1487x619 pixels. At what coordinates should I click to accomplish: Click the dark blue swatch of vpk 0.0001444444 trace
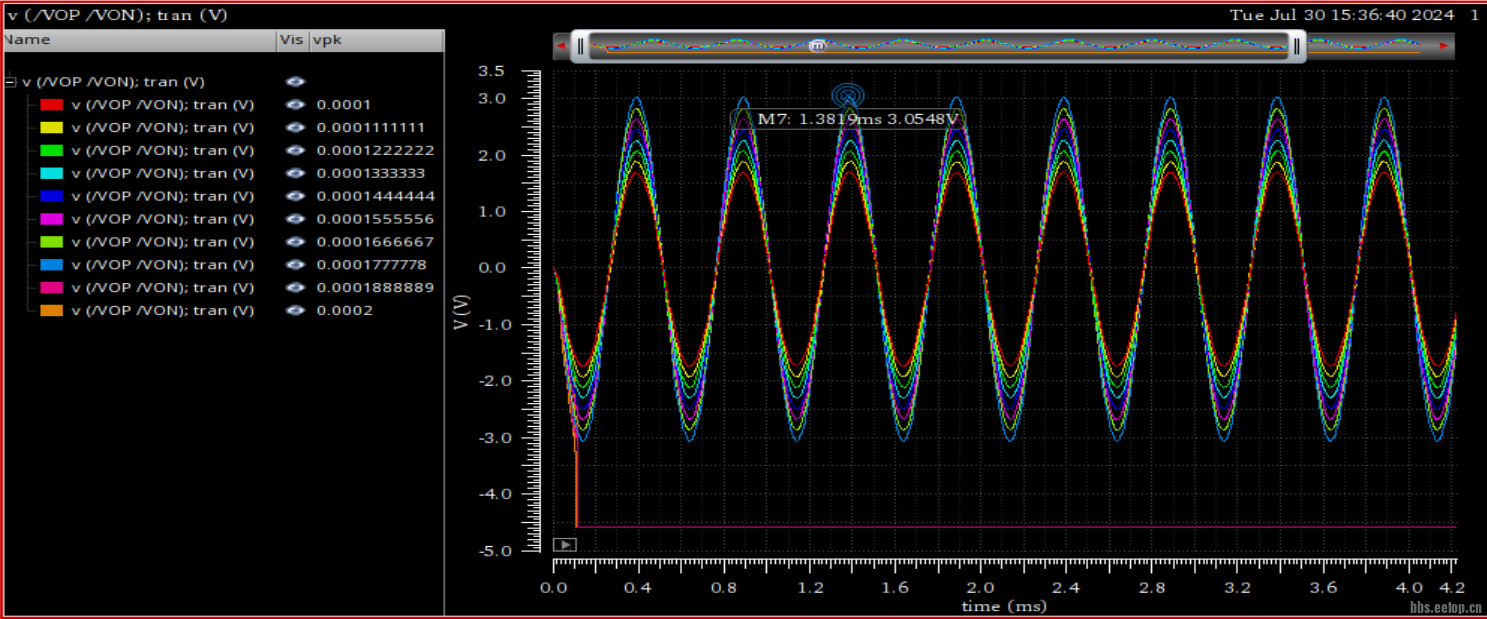(x=52, y=197)
